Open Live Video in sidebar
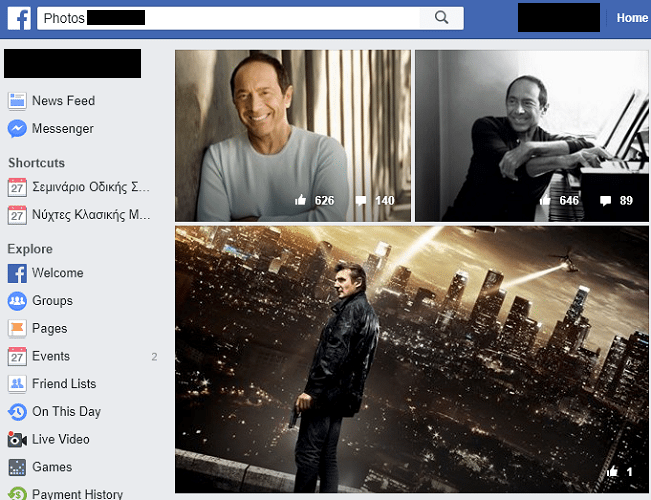 coord(61,439)
